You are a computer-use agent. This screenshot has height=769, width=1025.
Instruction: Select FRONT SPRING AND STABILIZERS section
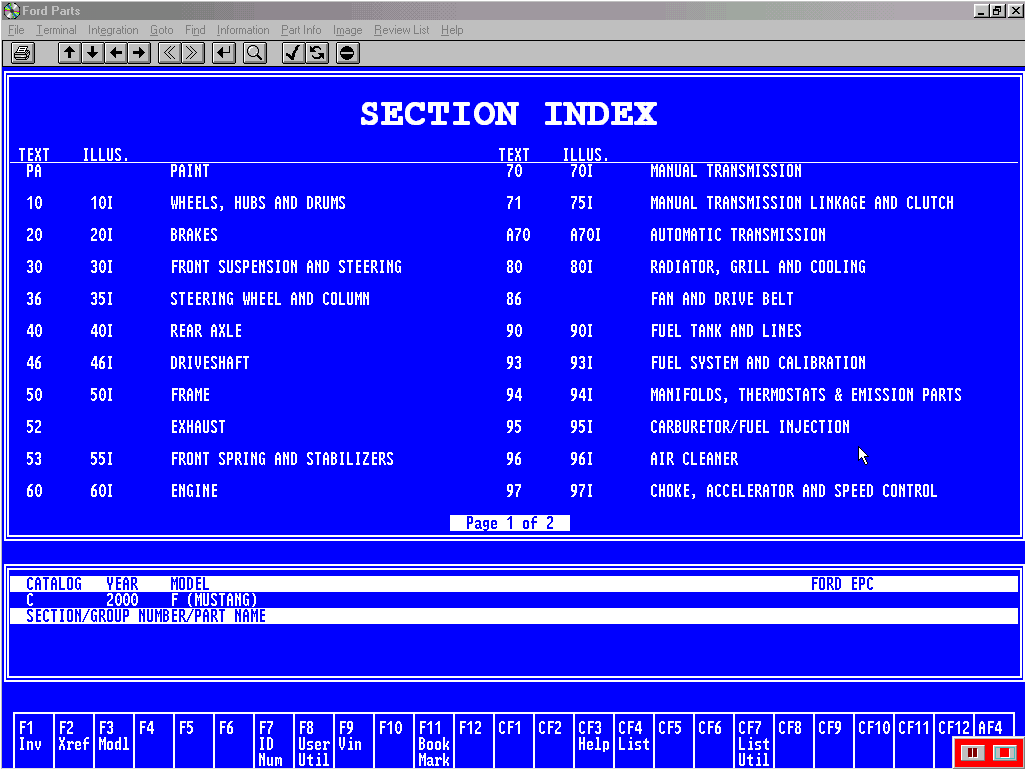[x=282, y=459]
